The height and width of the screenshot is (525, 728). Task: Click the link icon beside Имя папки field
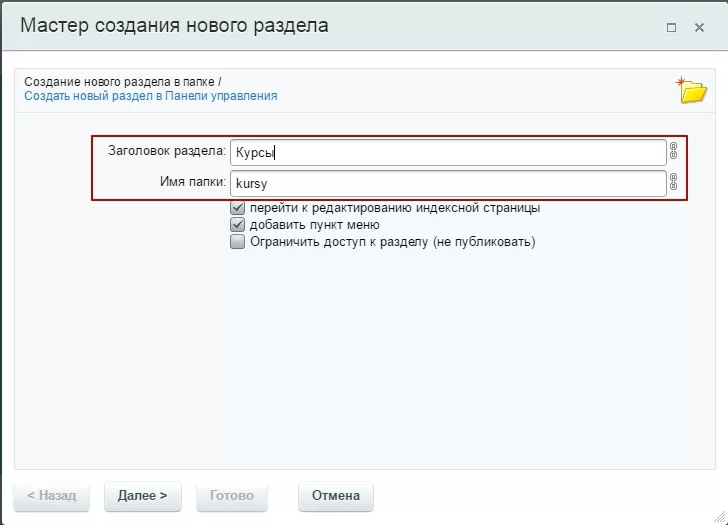(x=673, y=181)
